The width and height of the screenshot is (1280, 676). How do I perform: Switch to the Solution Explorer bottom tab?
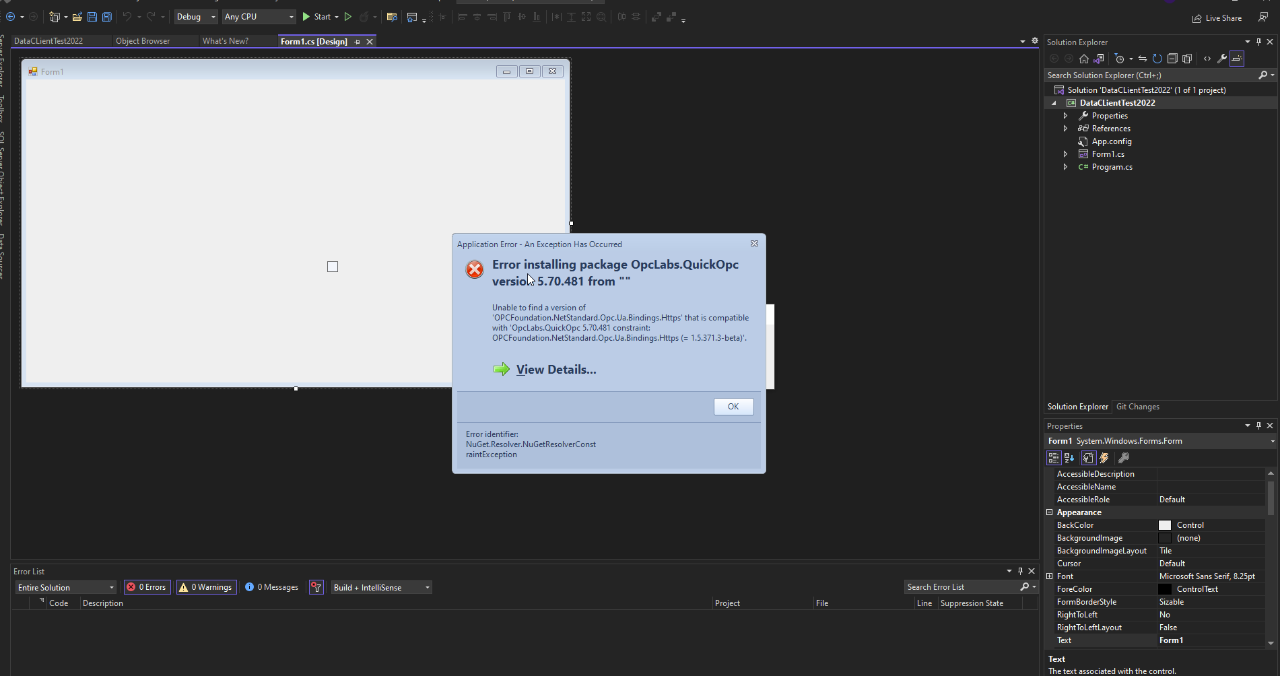(1078, 407)
